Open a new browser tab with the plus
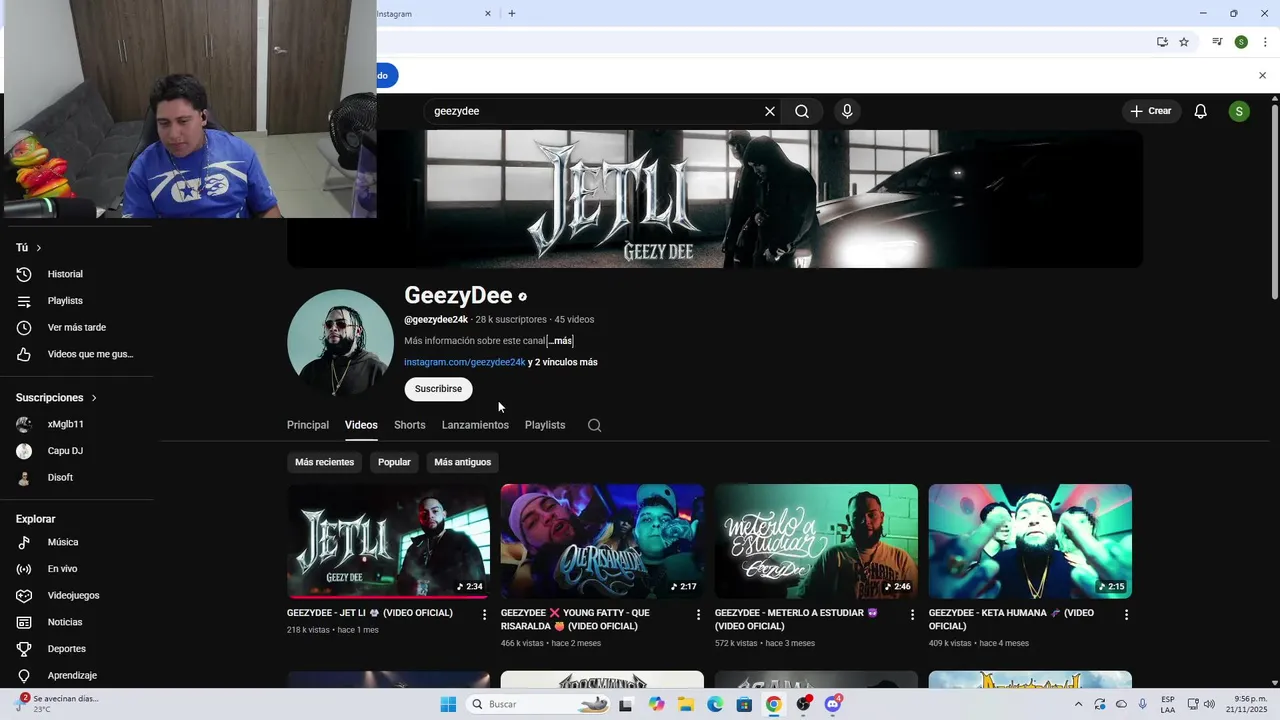The height and width of the screenshot is (720, 1280). pos(512,14)
